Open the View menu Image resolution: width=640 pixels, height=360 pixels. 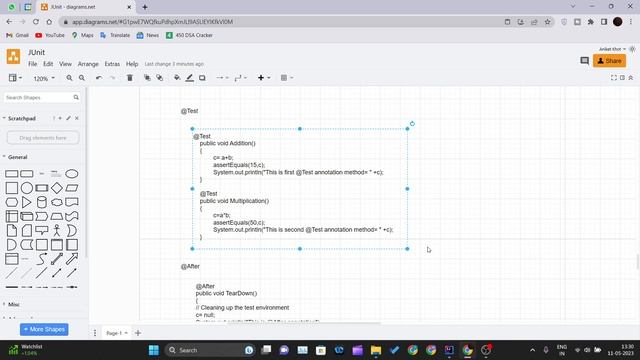(65, 64)
